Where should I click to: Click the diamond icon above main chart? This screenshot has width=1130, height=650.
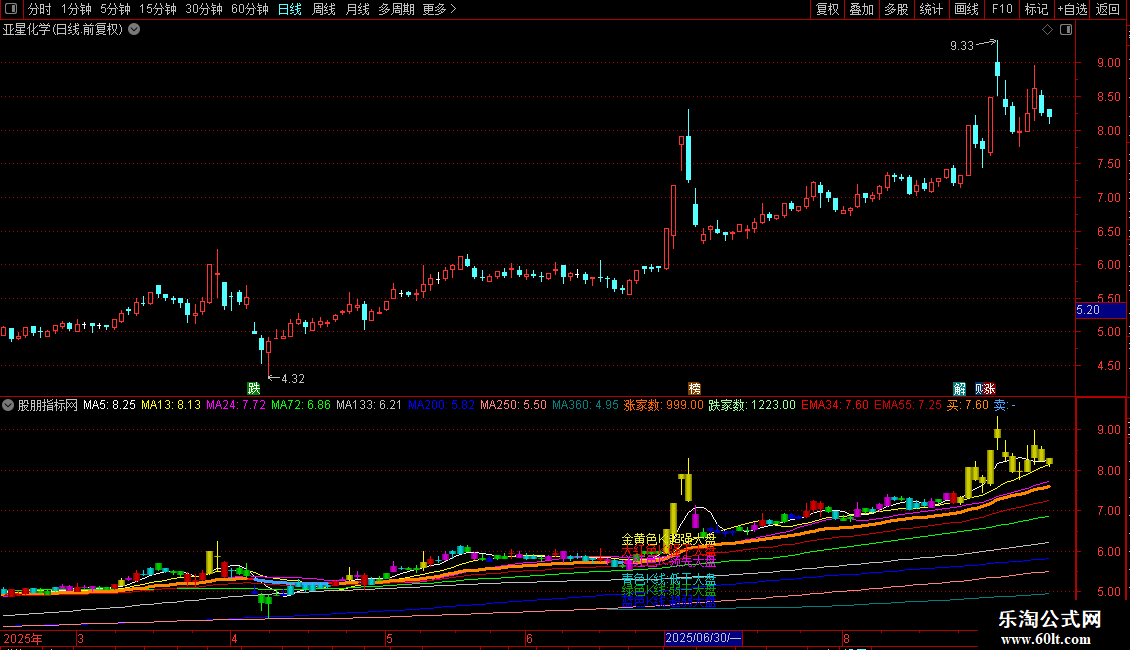tap(1047, 30)
